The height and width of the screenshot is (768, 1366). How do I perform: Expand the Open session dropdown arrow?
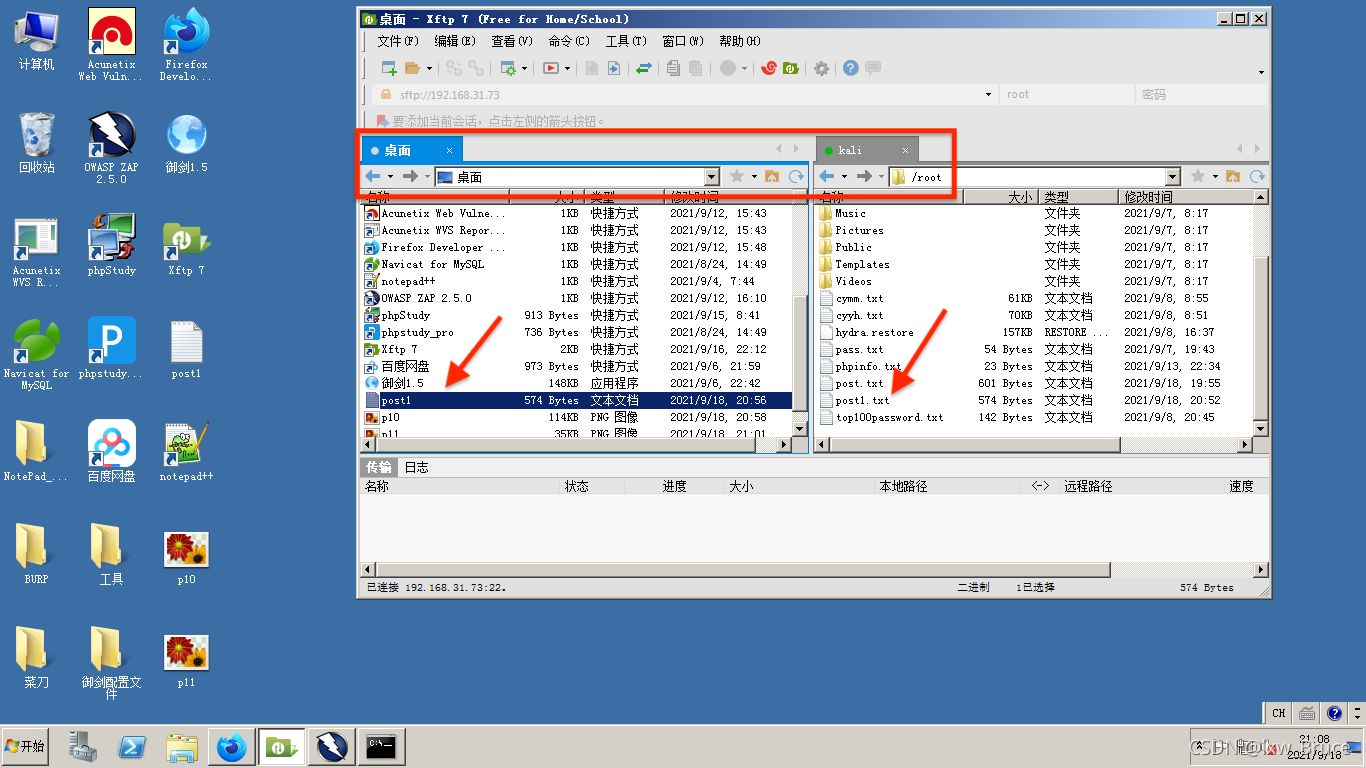click(430, 69)
